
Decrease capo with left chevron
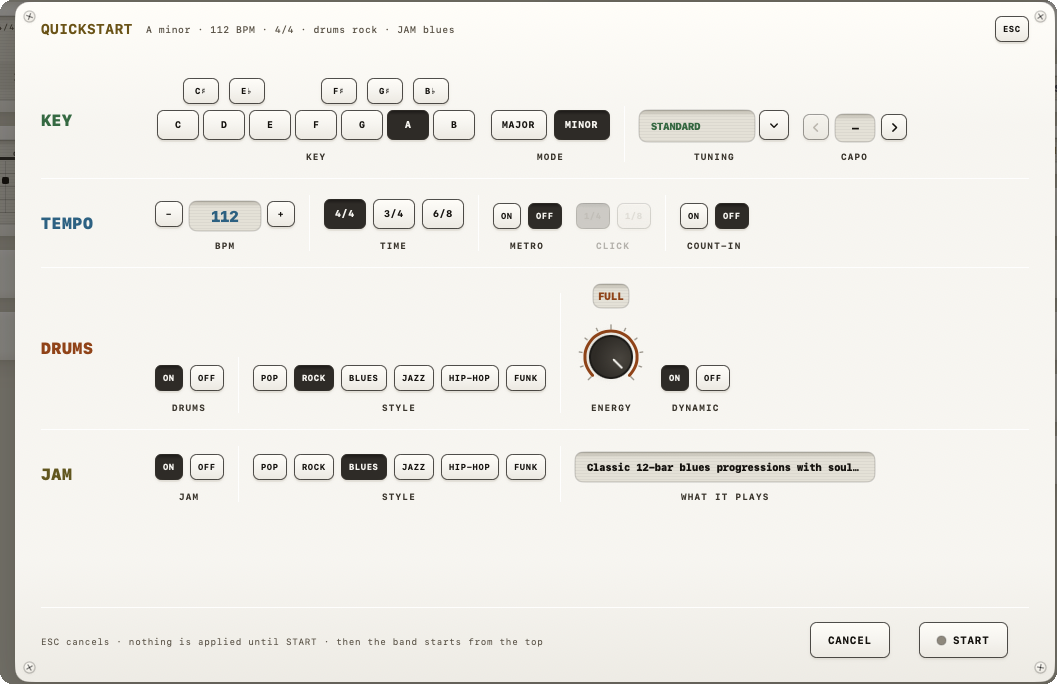[x=816, y=127]
